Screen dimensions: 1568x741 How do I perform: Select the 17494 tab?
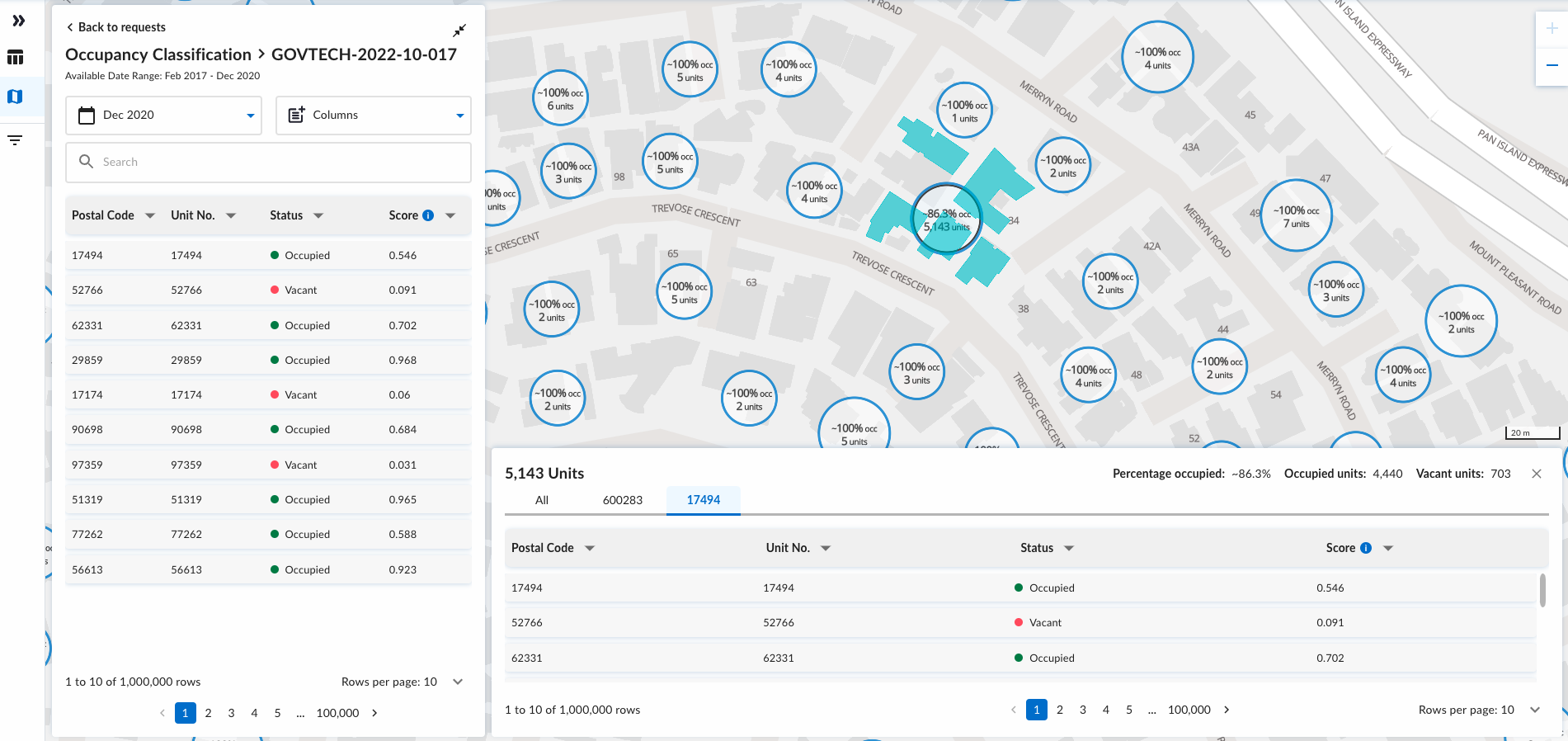(704, 500)
